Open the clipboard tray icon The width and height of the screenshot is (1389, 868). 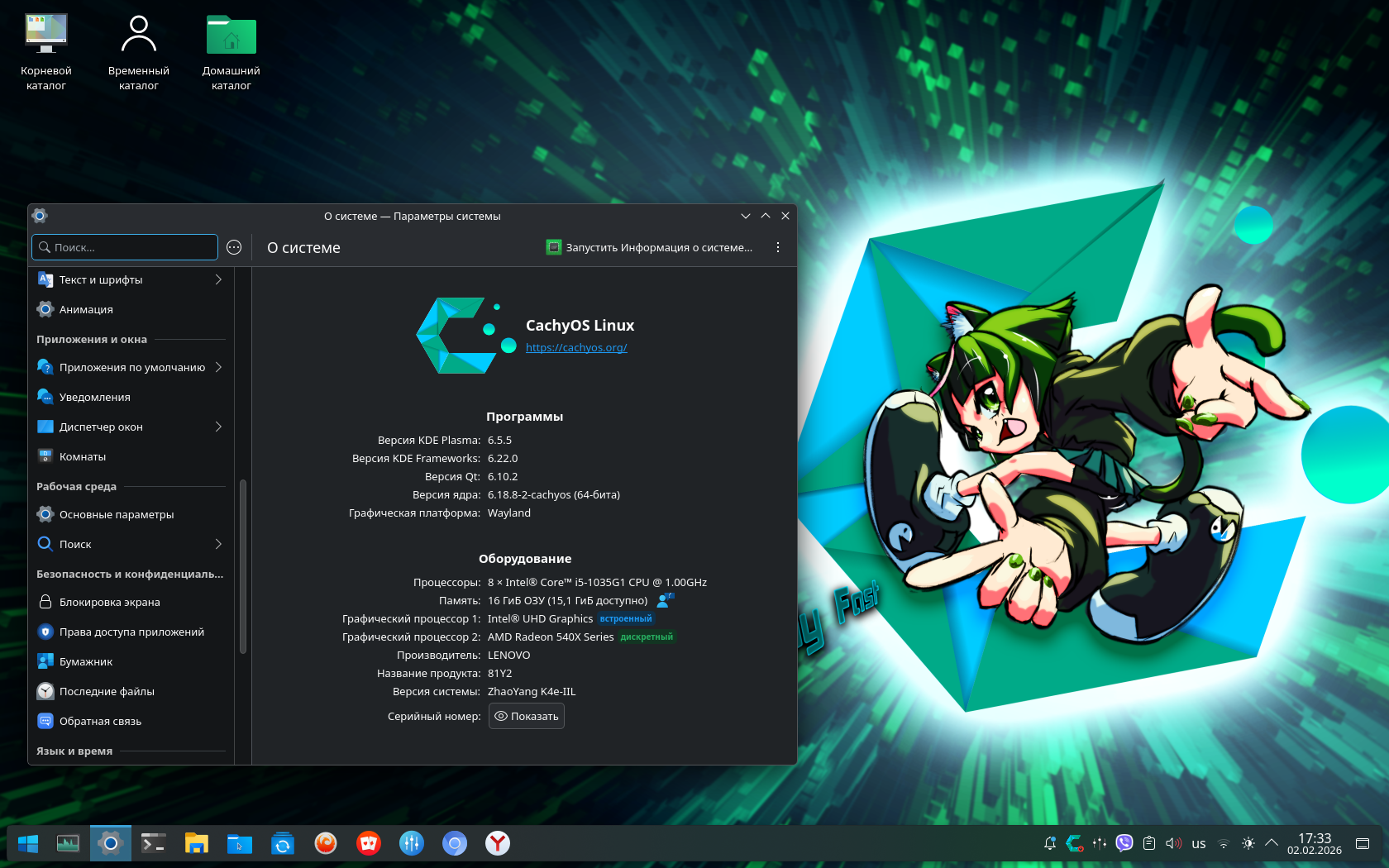[1149, 843]
